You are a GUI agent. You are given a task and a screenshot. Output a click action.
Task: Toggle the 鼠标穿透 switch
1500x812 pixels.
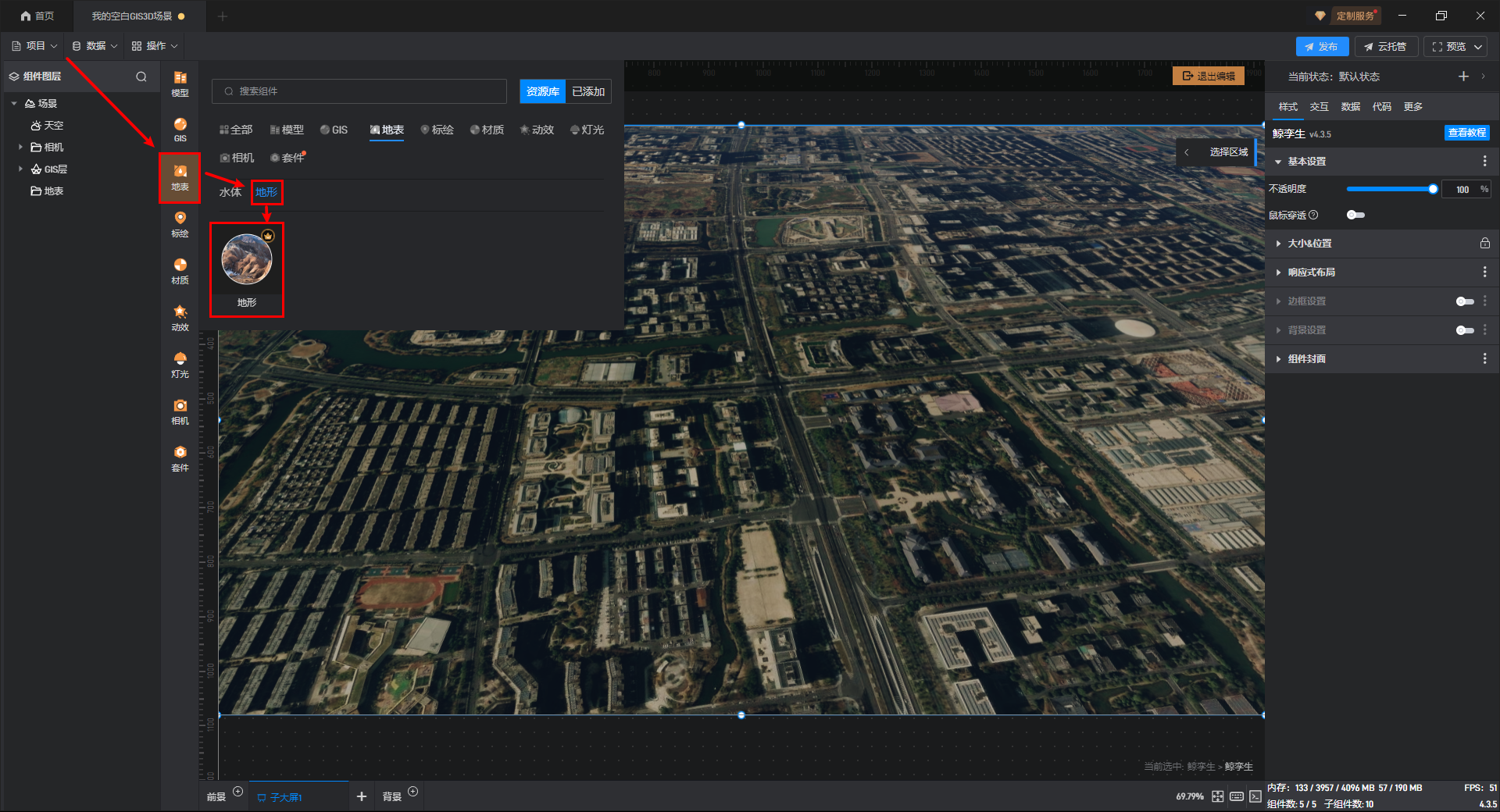click(1355, 215)
